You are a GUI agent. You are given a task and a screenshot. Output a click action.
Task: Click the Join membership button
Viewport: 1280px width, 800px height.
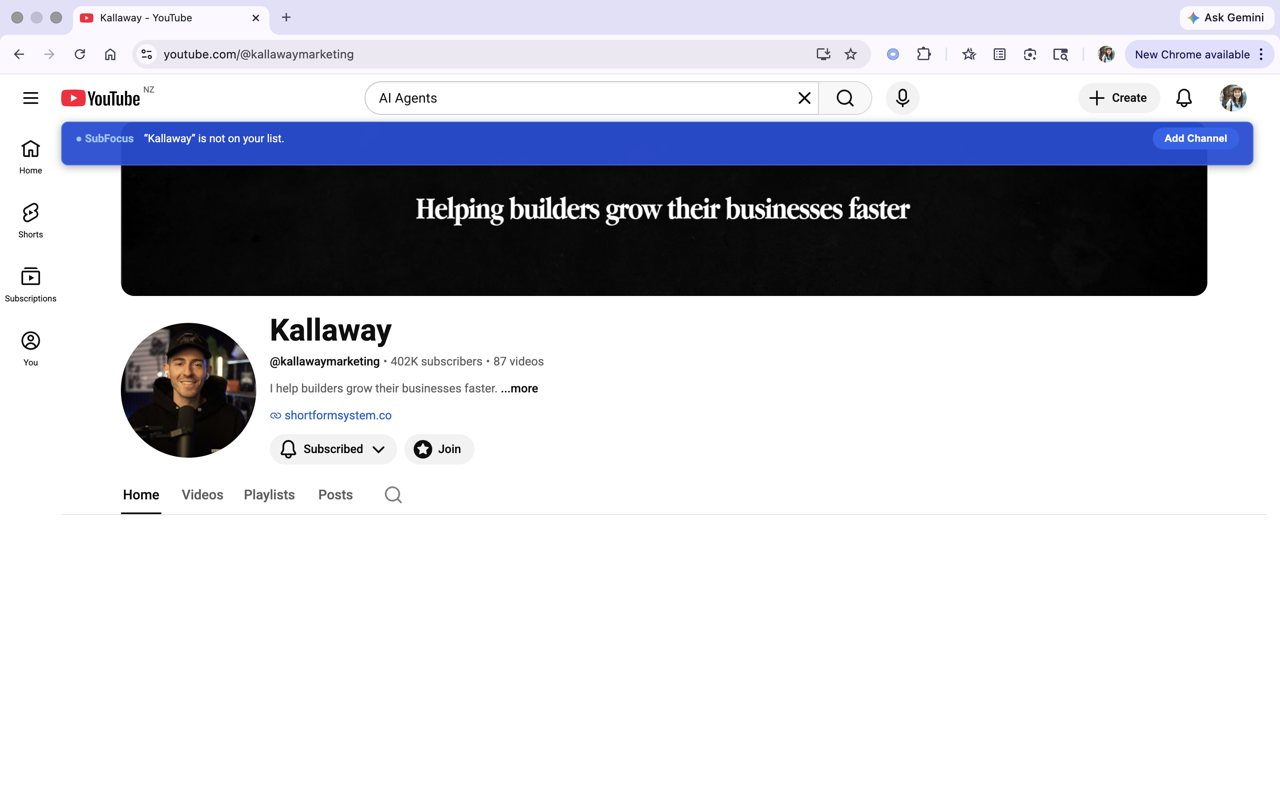tap(439, 449)
